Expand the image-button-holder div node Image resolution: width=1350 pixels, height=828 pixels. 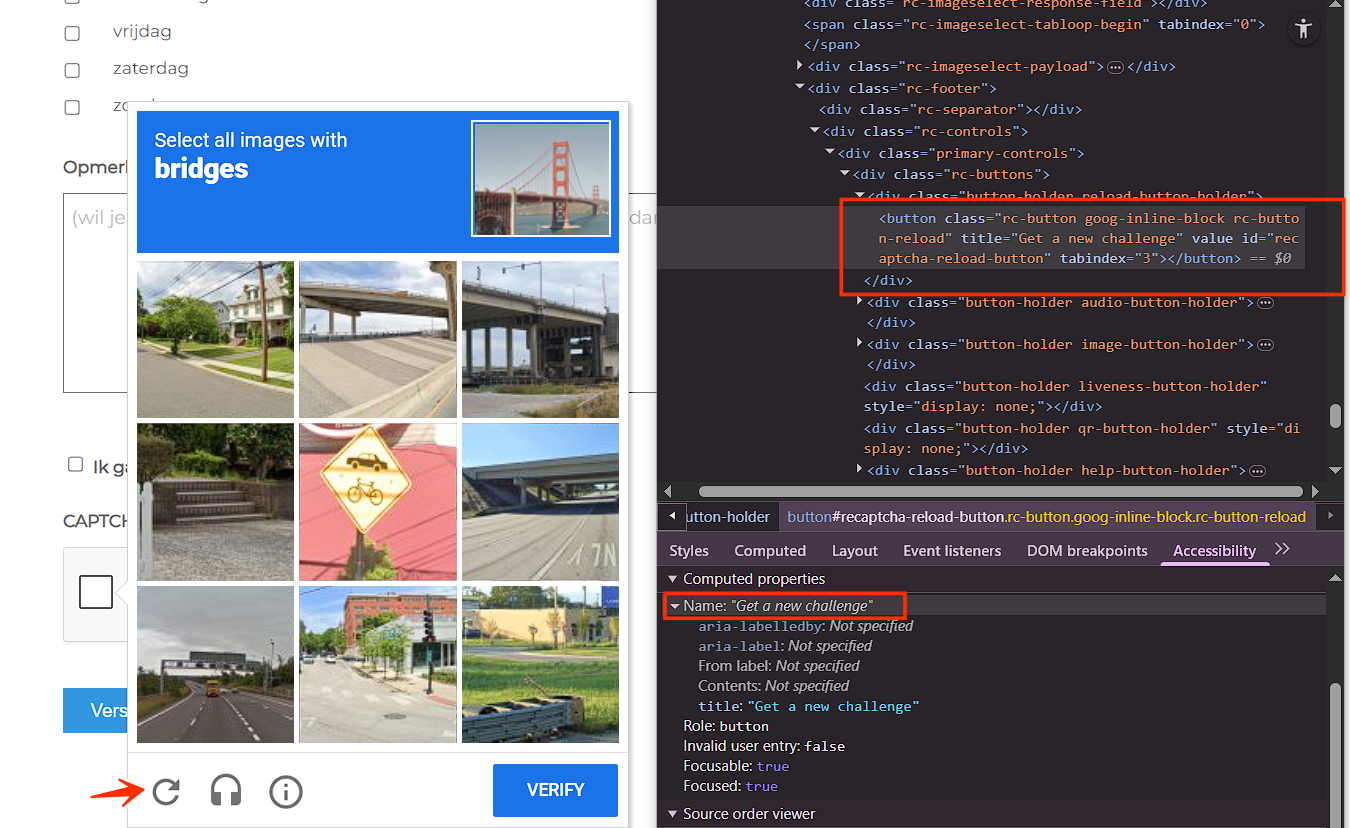(x=859, y=344)
